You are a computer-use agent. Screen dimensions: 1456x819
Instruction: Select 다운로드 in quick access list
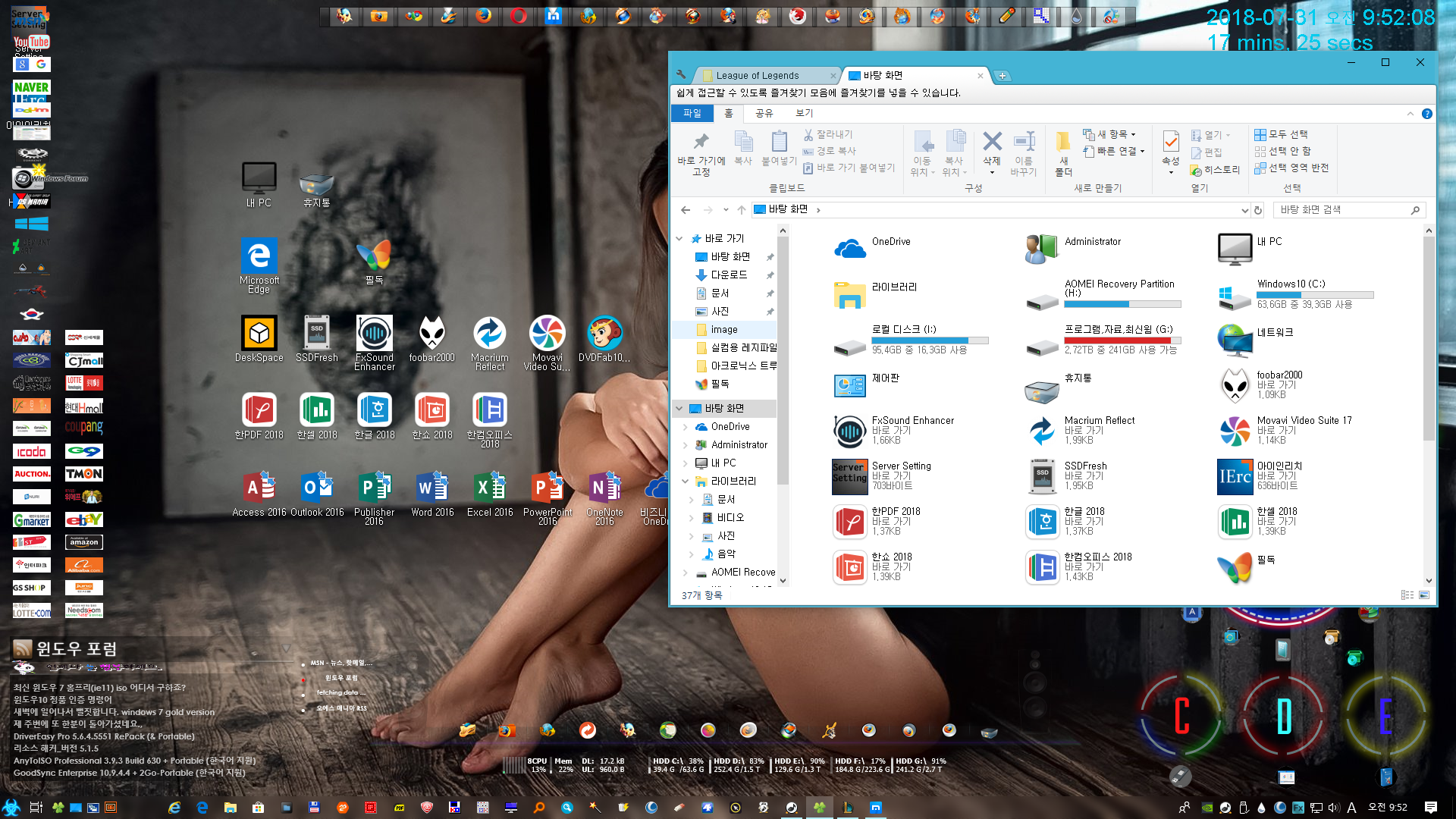pos(729,275)
